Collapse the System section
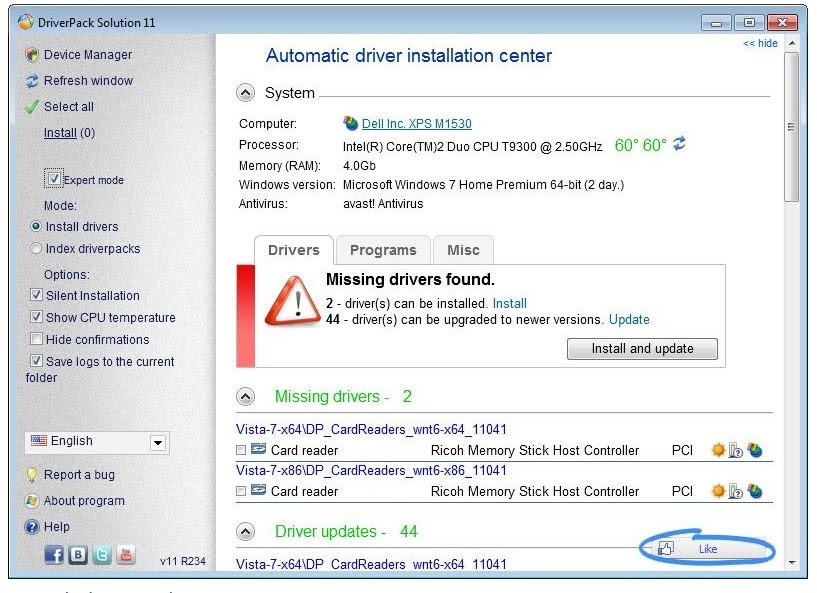The width and height of the screenshot is (817, 593). click(245, 93)
